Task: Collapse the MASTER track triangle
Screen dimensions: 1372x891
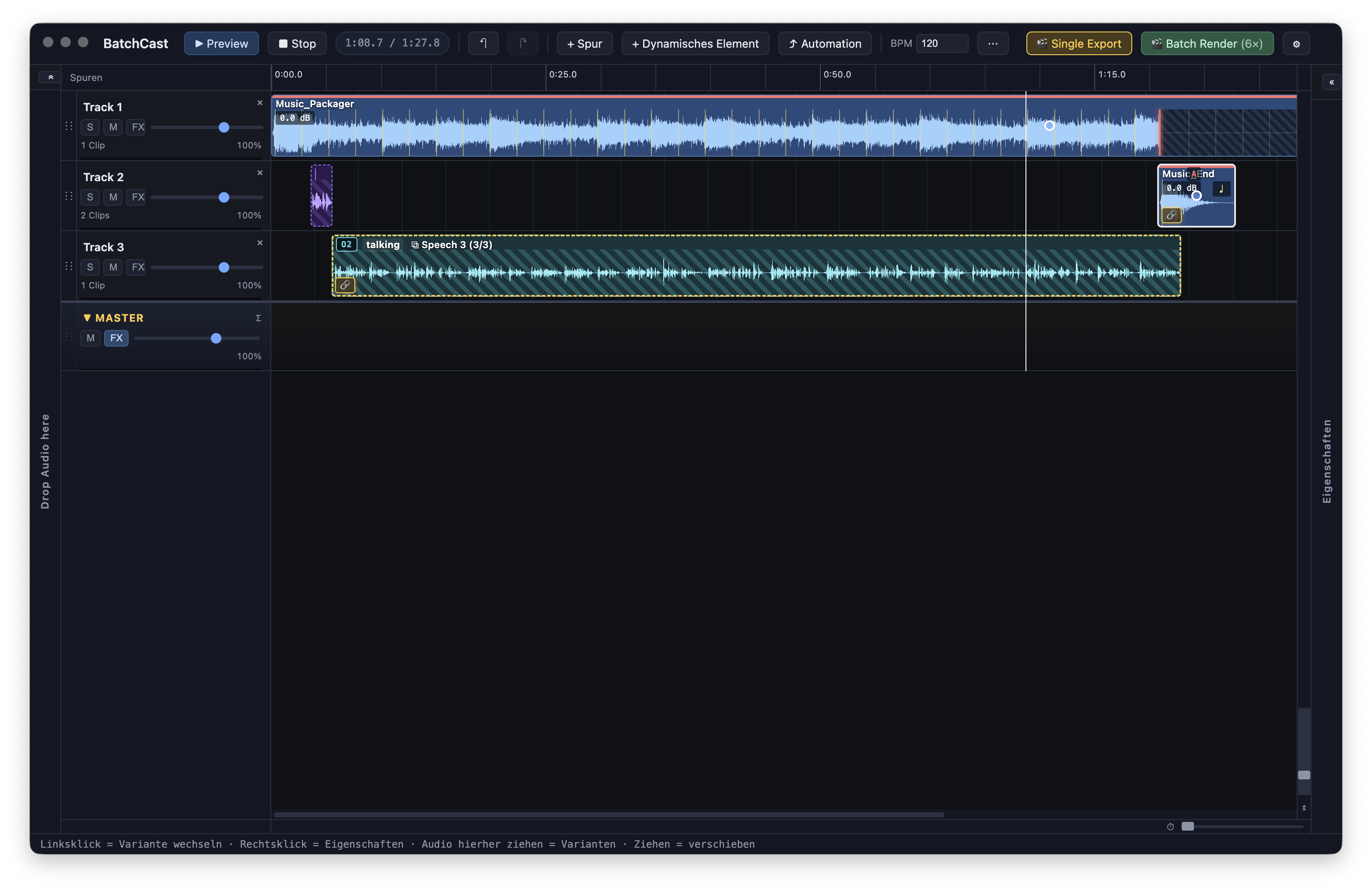Action: coord(87,318)
